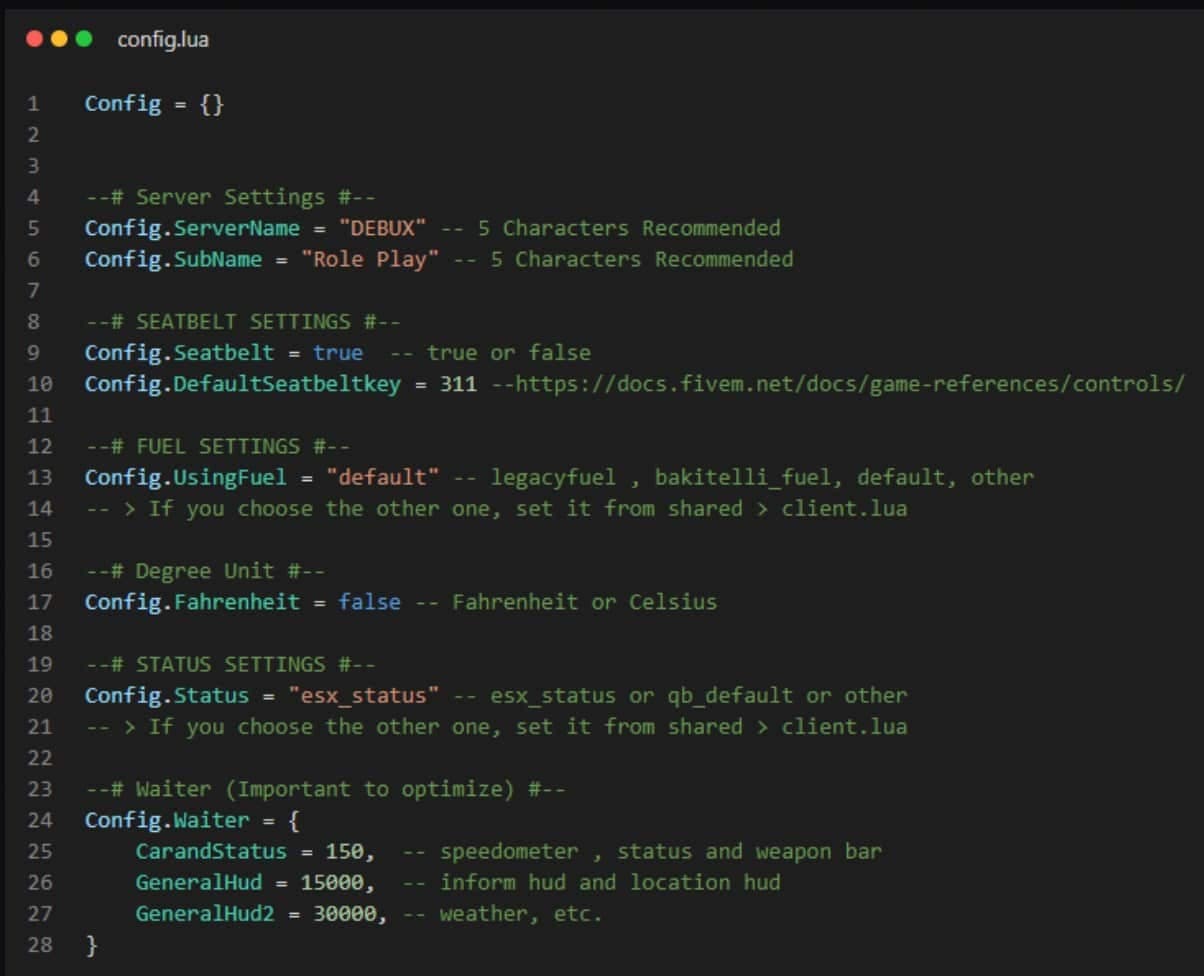
Task: Click line number 1 in the gutter
Action: [x=33, y=103]
